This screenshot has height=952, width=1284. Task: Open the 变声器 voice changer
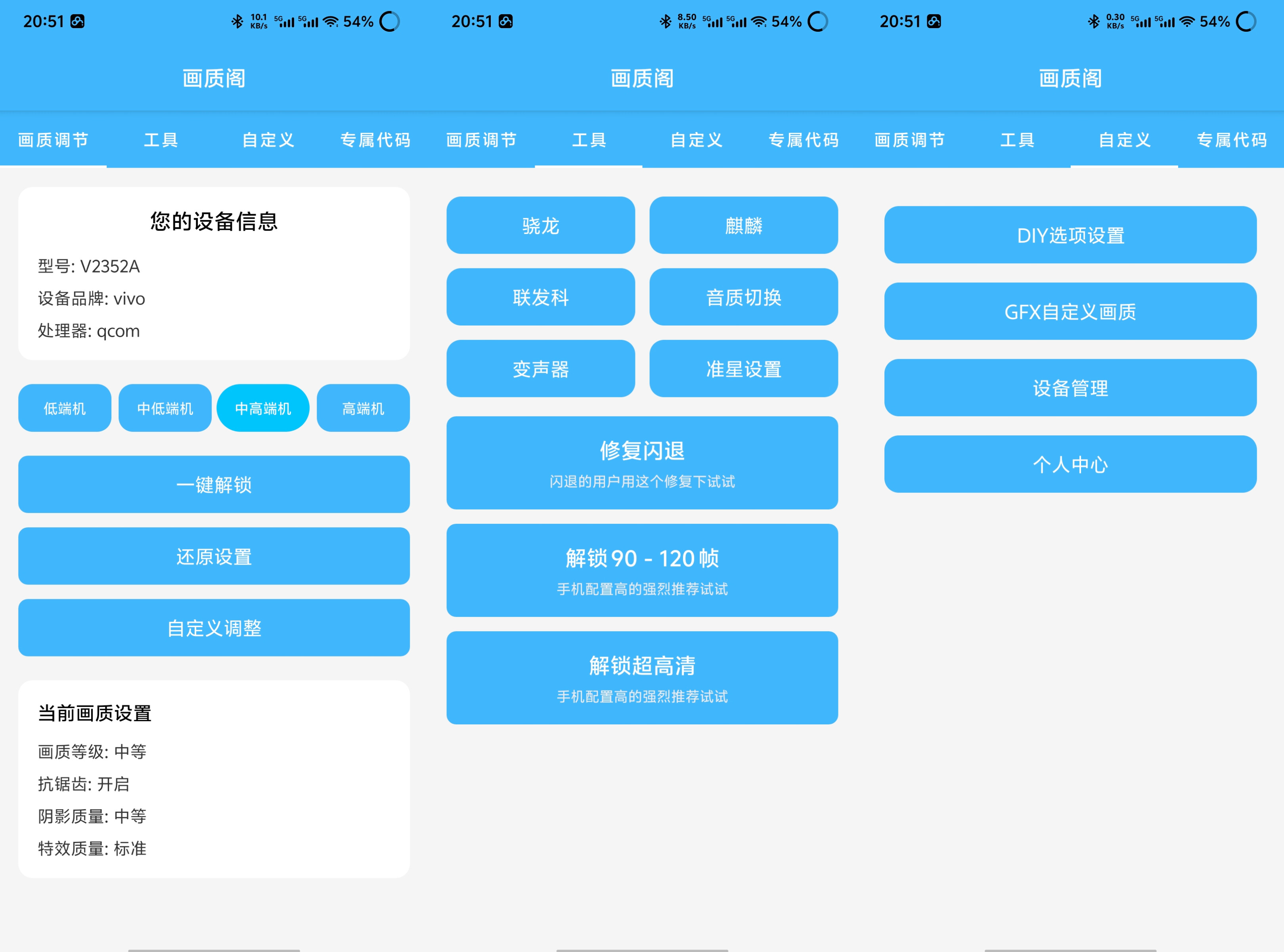tap(540, 369)
